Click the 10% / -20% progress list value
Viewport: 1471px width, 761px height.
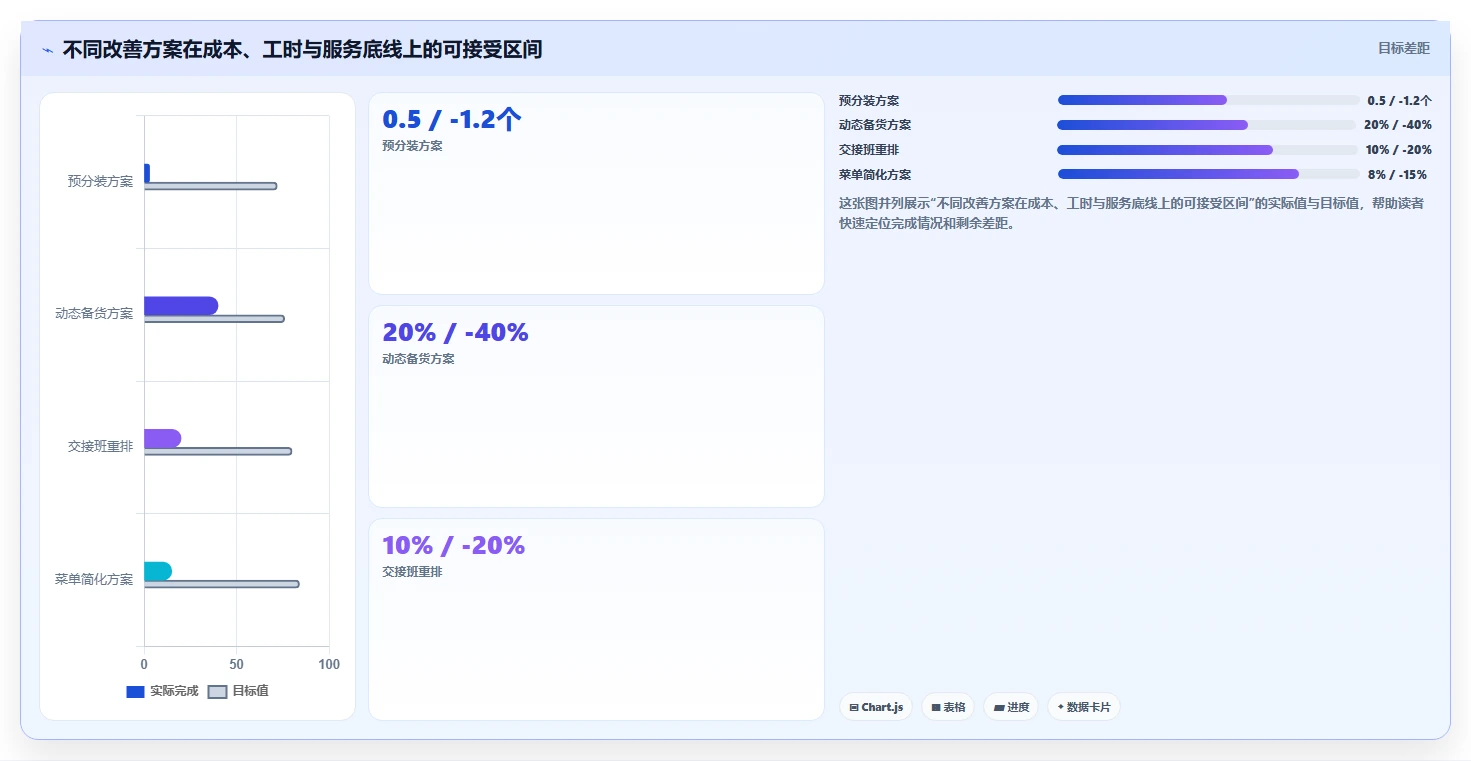1398,150
